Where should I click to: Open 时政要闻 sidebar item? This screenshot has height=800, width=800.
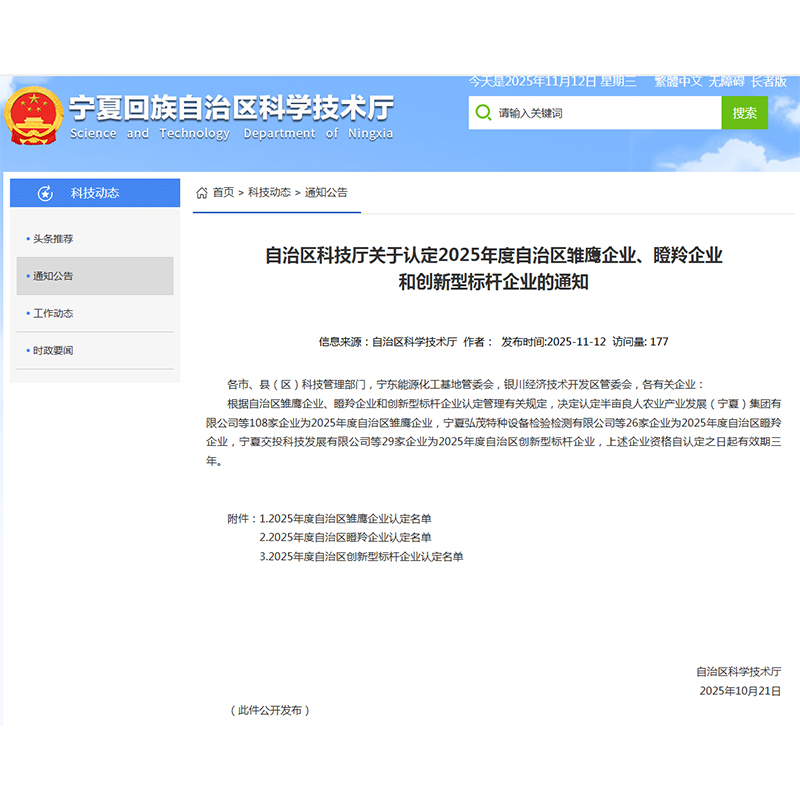(x=53, y=351)
